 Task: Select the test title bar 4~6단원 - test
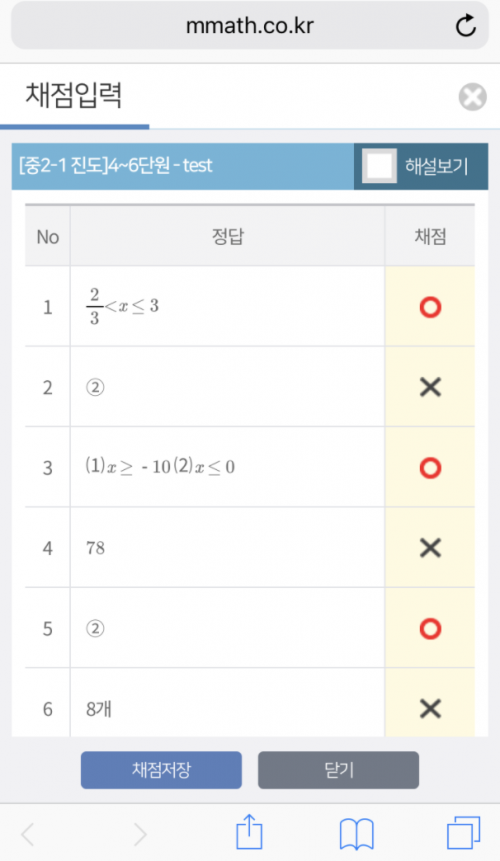tap(183, 166)
